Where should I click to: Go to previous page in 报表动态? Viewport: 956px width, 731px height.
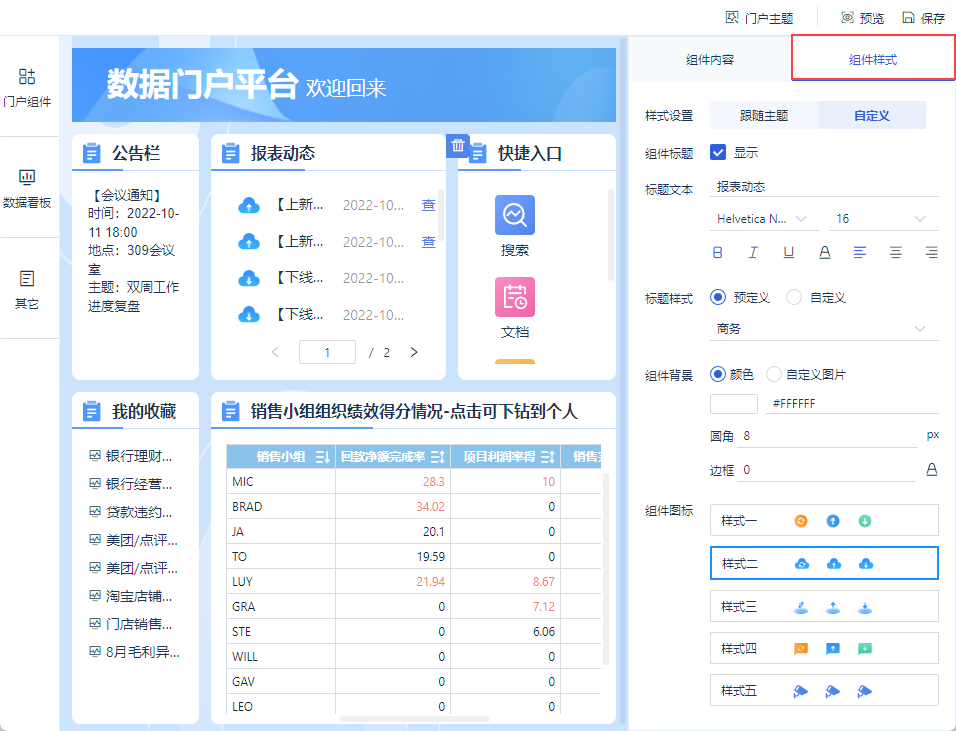[x=275, y=352]
